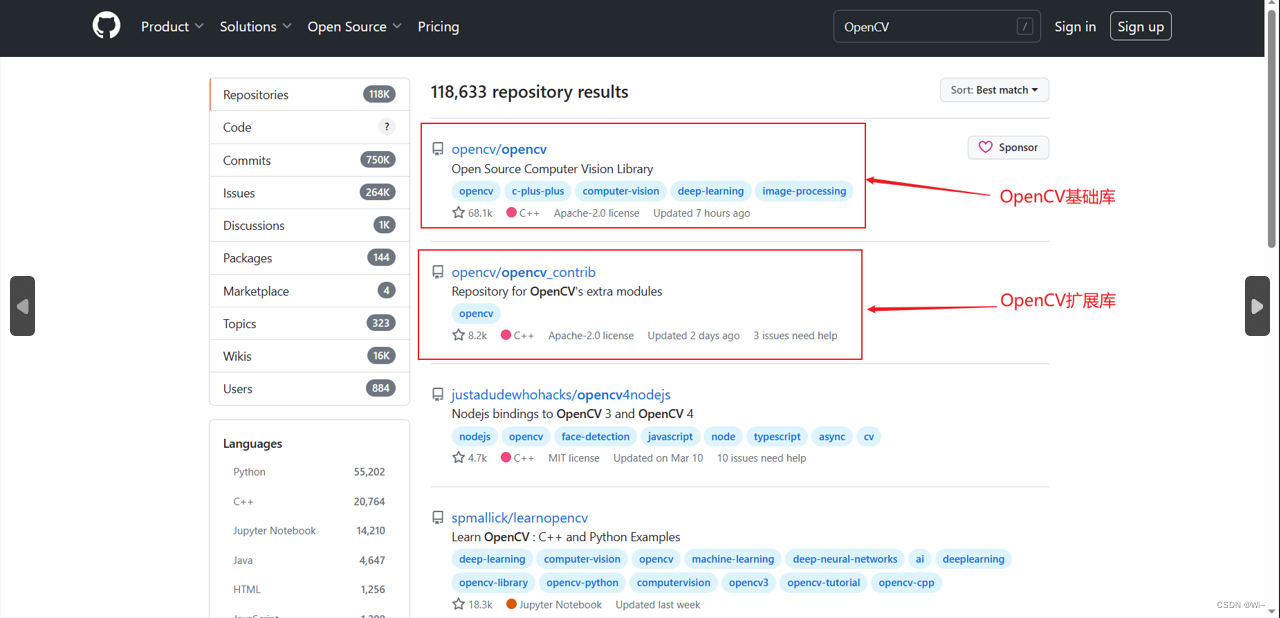1280x618 pixels.
Task: Click the opencv-tutorial topic tag
Action: 823,583
